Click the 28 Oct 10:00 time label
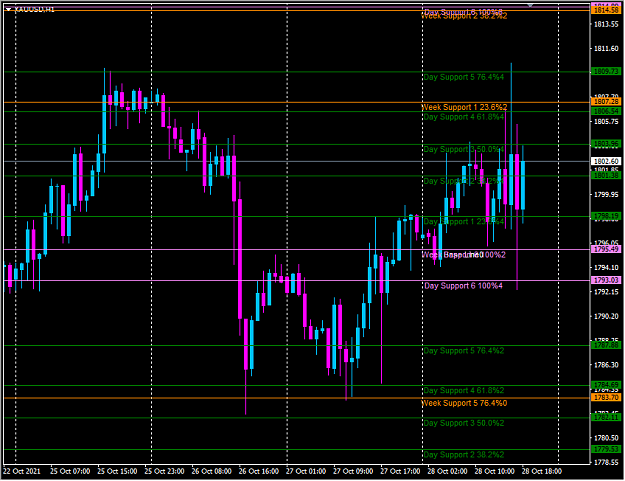This screenshot has height=481, width=625. [x=495, y=471]
